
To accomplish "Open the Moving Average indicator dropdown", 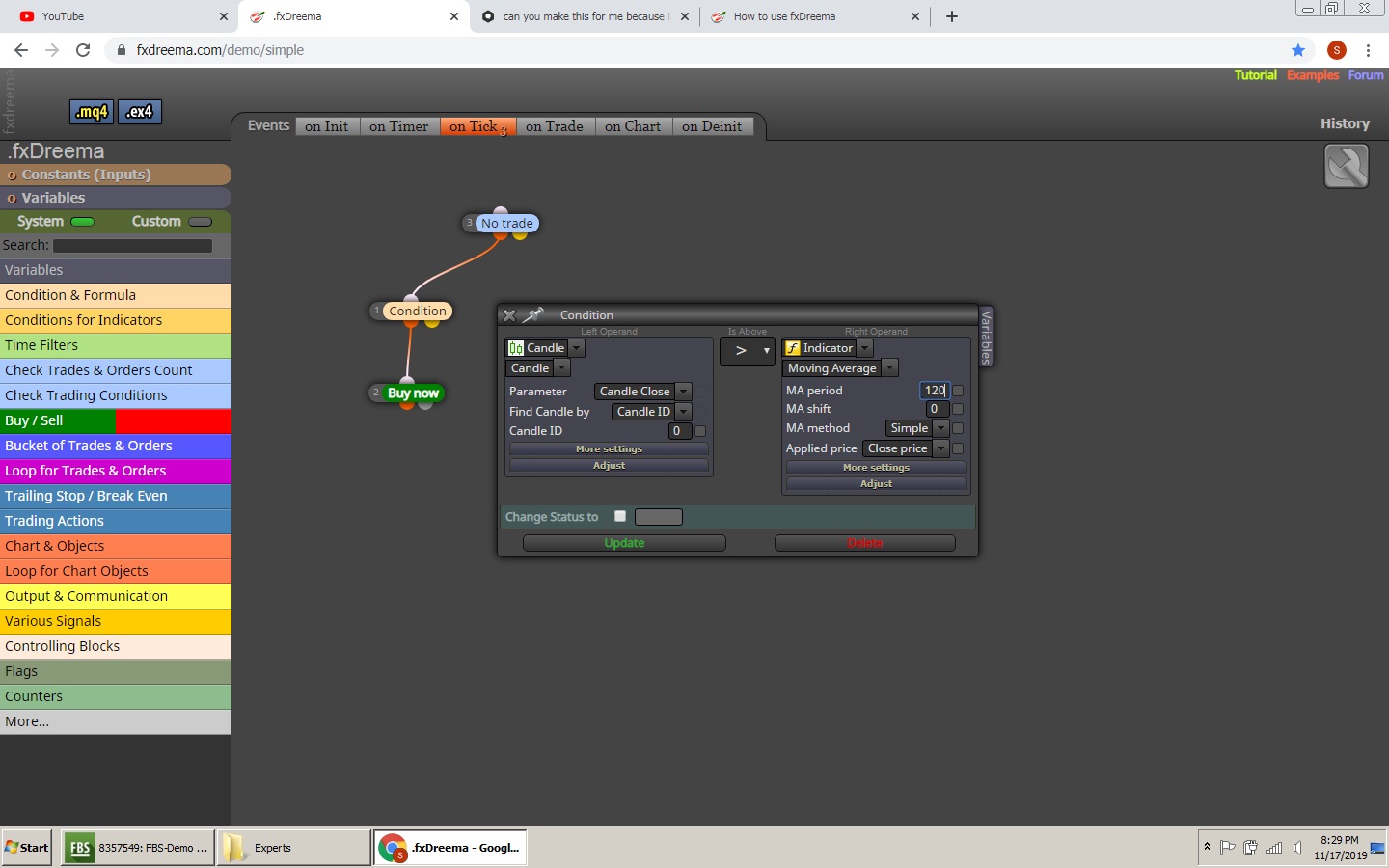I will pos(890,368).
